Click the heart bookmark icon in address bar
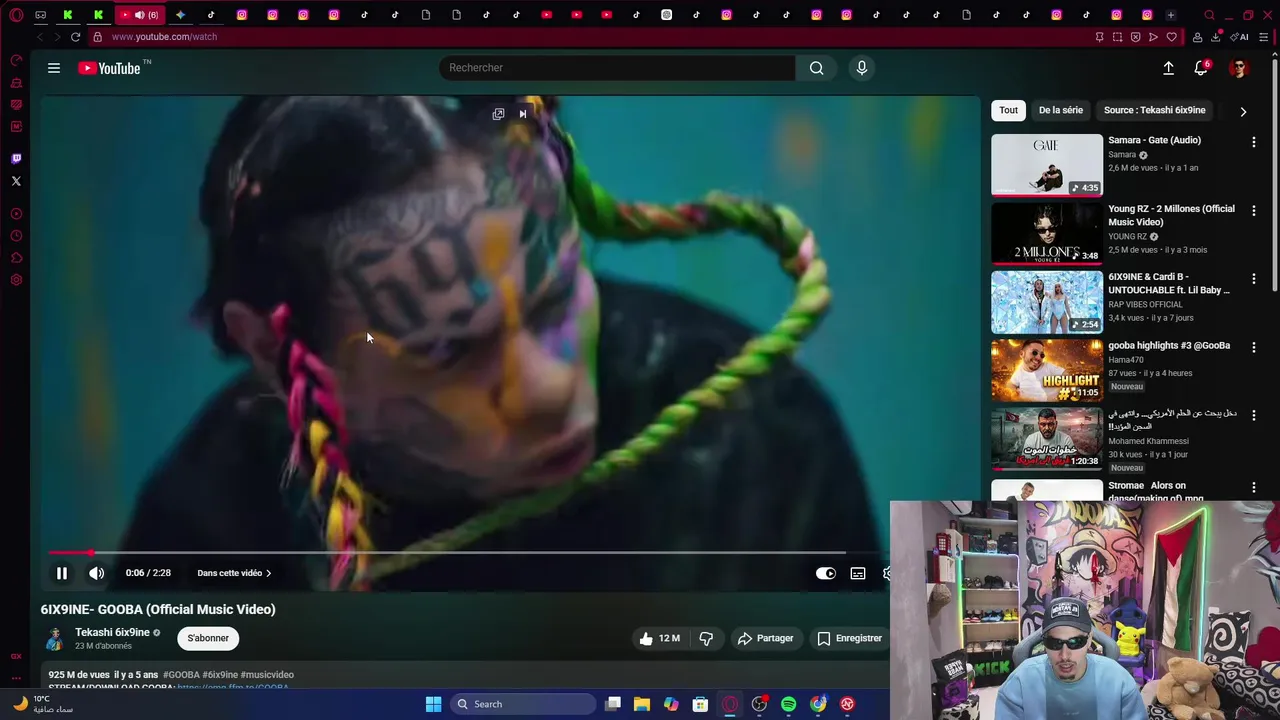Screen dimensions: 1280x720 click(x=1172, y=37)
